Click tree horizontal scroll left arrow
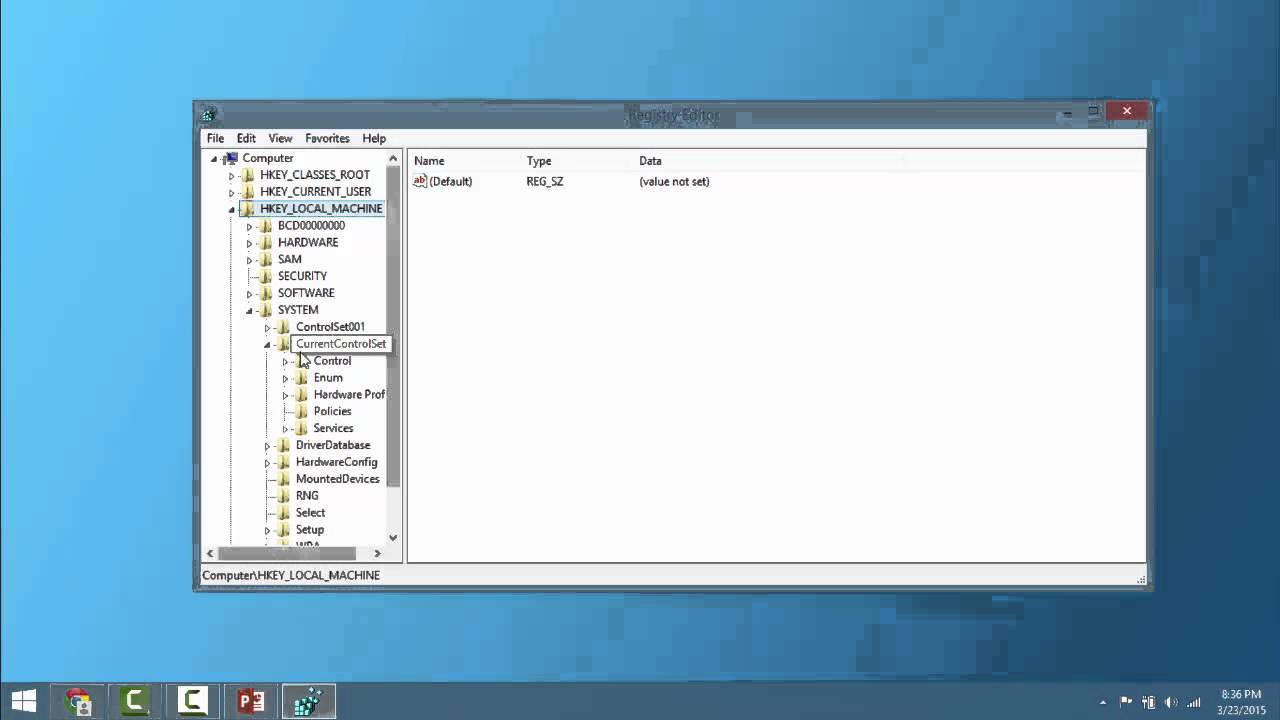The width and height of the screenshot is (1280, 720). 210,553
